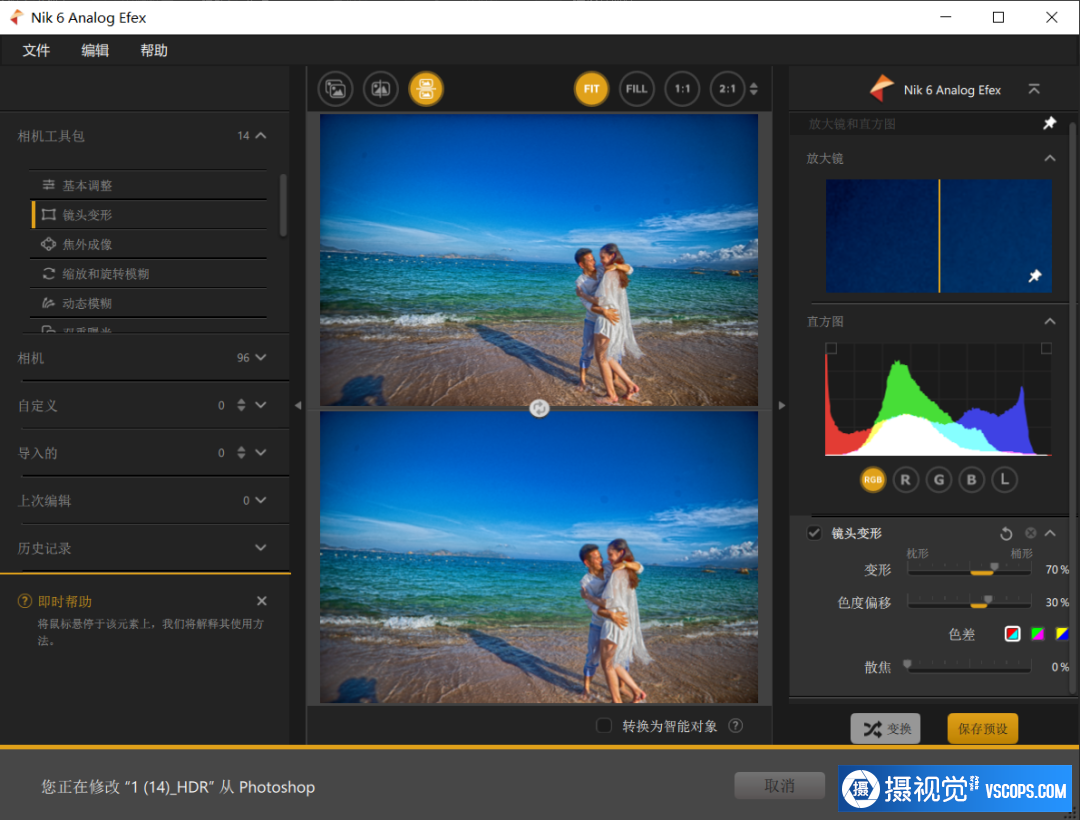Screen dimensions: 1080x820
Task: Swap the before and after preview positions
Action: click(539, 408)
